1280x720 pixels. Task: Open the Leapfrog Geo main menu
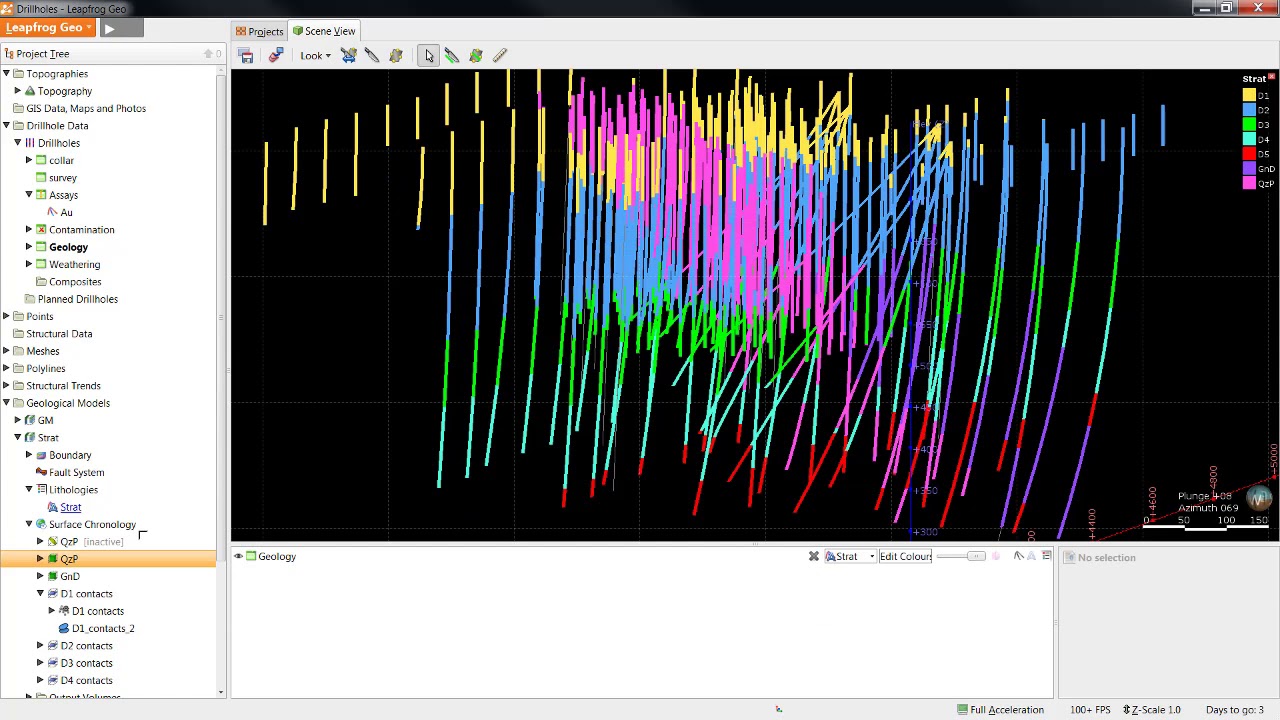[x=48, y=28]
